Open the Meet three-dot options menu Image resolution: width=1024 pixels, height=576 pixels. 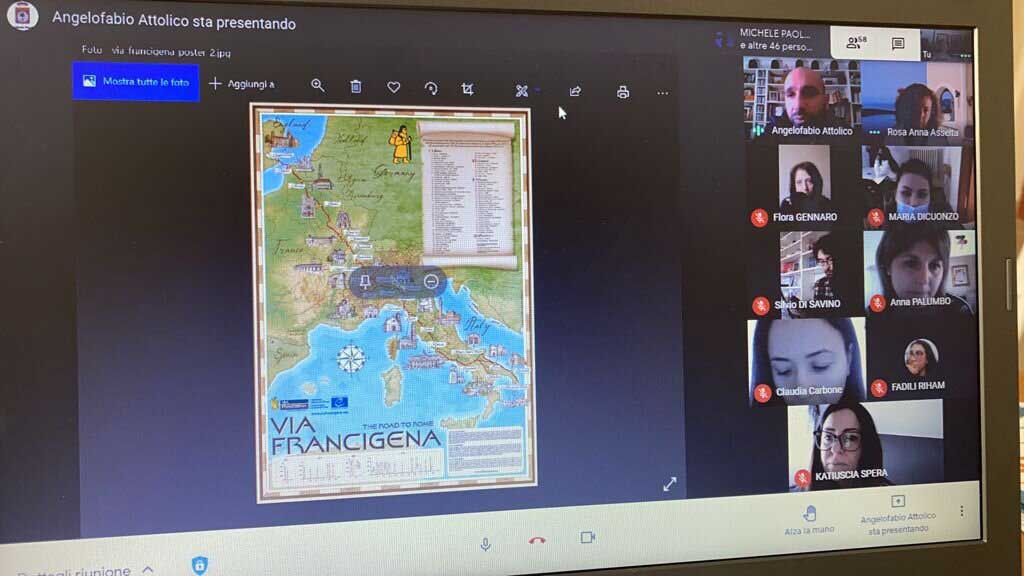tap(961, 511)
